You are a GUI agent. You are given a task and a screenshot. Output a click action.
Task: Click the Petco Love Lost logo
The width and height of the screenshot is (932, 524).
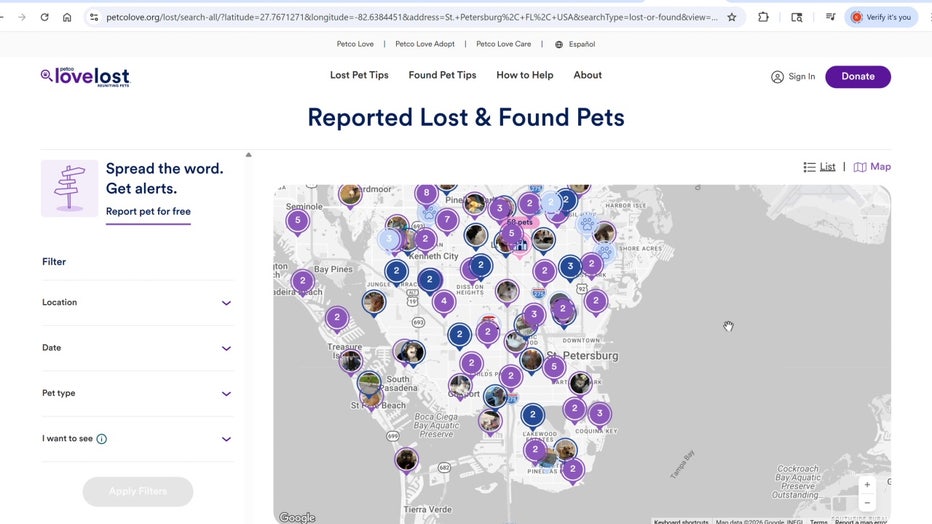(x=85, y=76)
